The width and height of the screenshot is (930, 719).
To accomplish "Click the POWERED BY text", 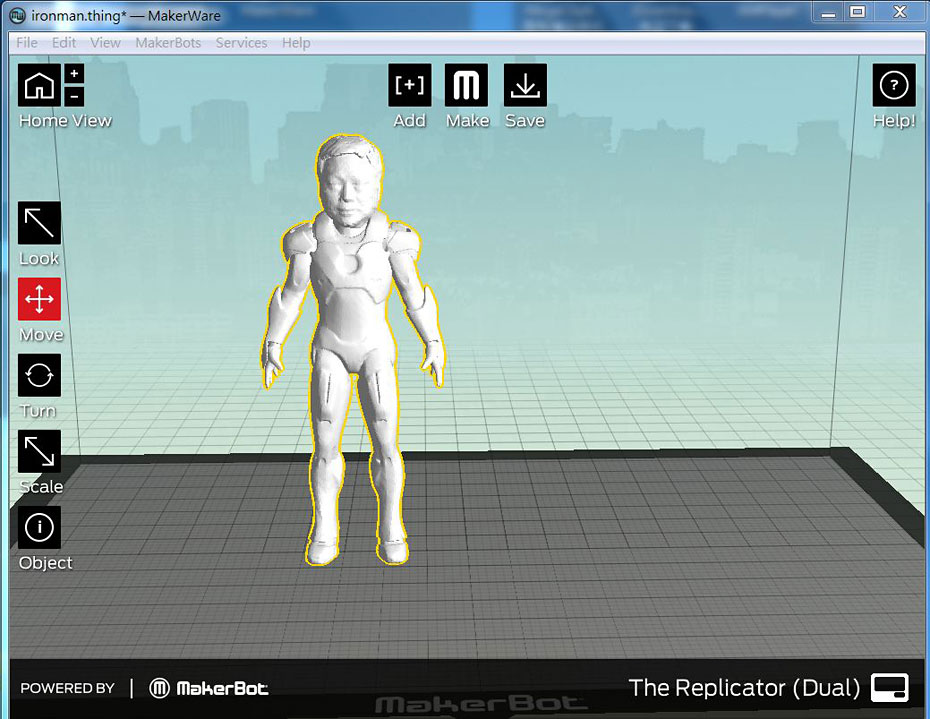I will click(x=68, y=688).
